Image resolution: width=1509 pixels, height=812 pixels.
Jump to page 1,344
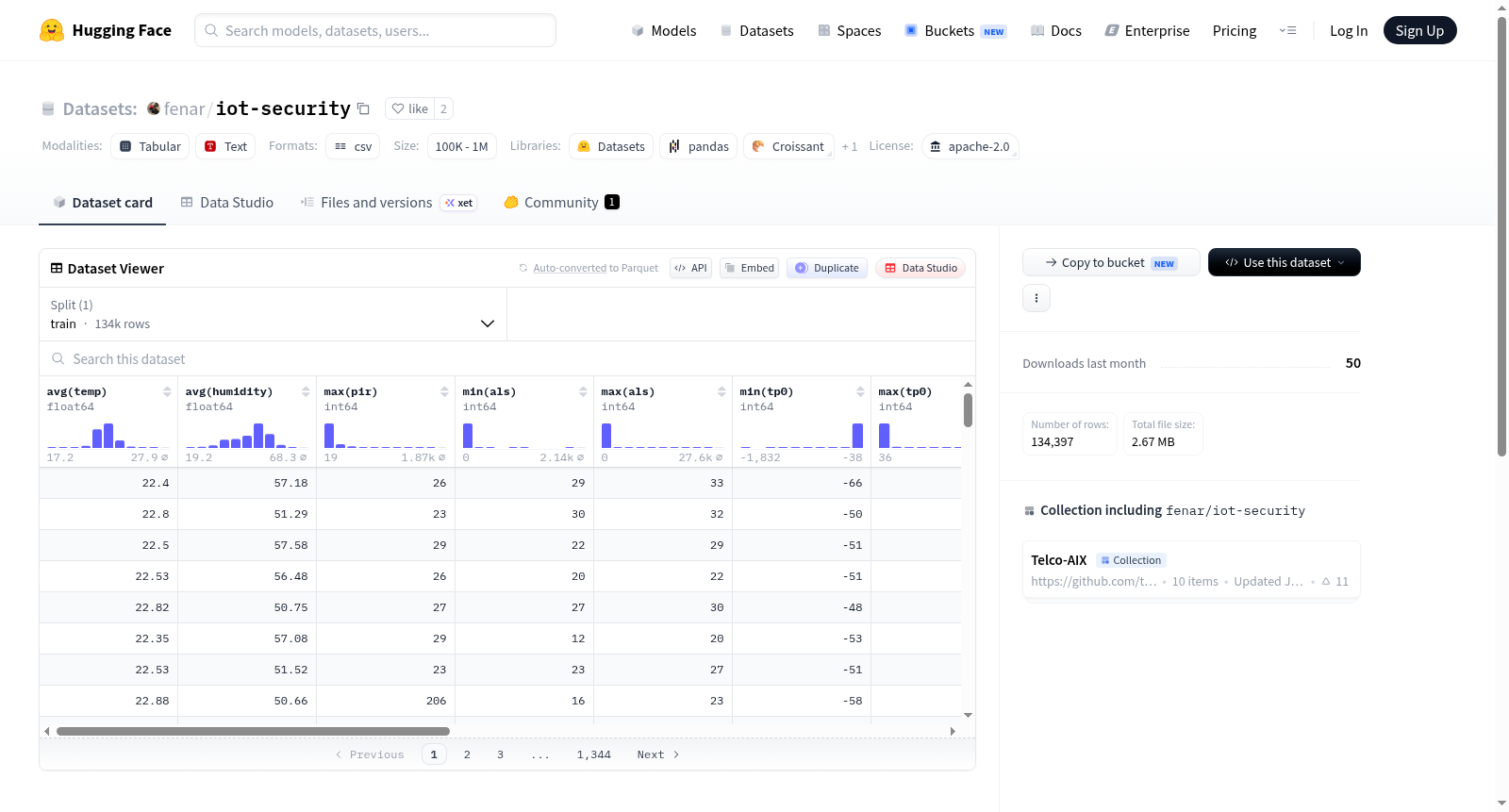[x=594, y=754]
